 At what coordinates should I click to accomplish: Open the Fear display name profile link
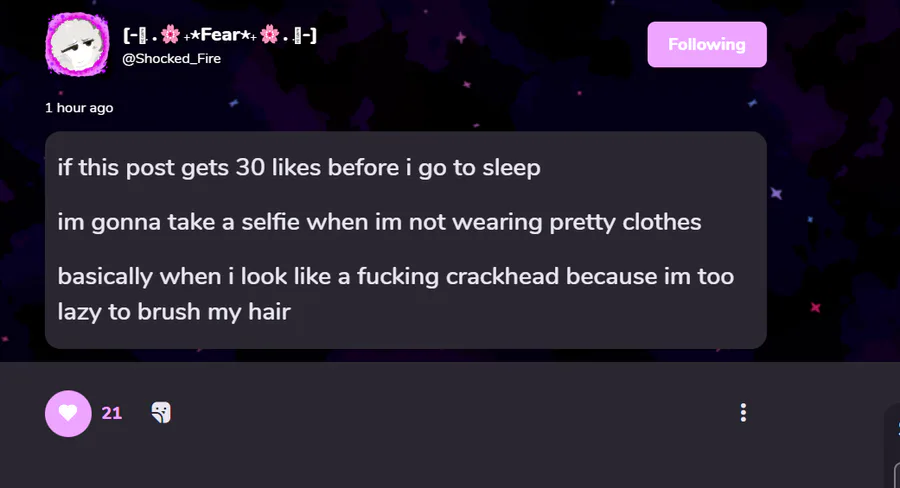click(220, 35)
